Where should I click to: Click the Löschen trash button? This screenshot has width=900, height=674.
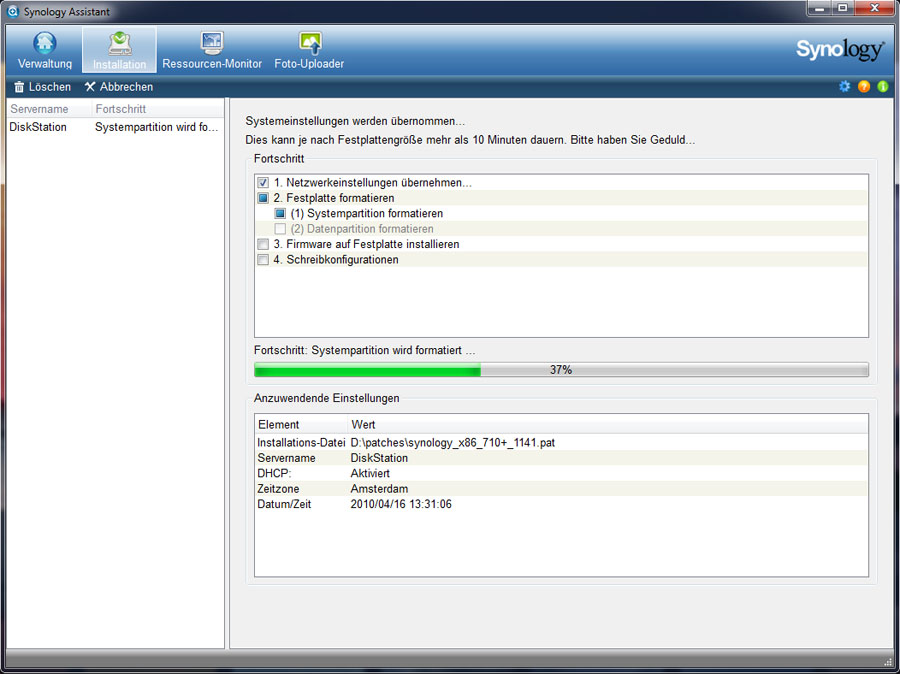[42, 87]
